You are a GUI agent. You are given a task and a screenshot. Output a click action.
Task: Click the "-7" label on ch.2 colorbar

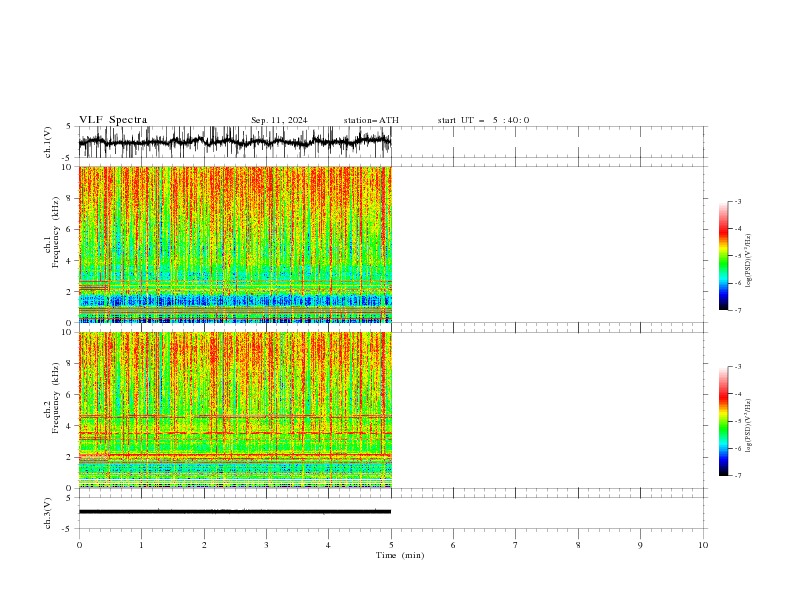738,476
